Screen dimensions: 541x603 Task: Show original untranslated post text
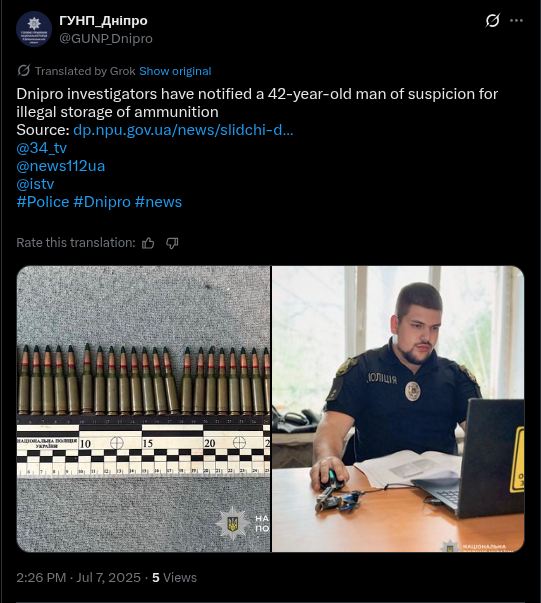tap(175, 71)
